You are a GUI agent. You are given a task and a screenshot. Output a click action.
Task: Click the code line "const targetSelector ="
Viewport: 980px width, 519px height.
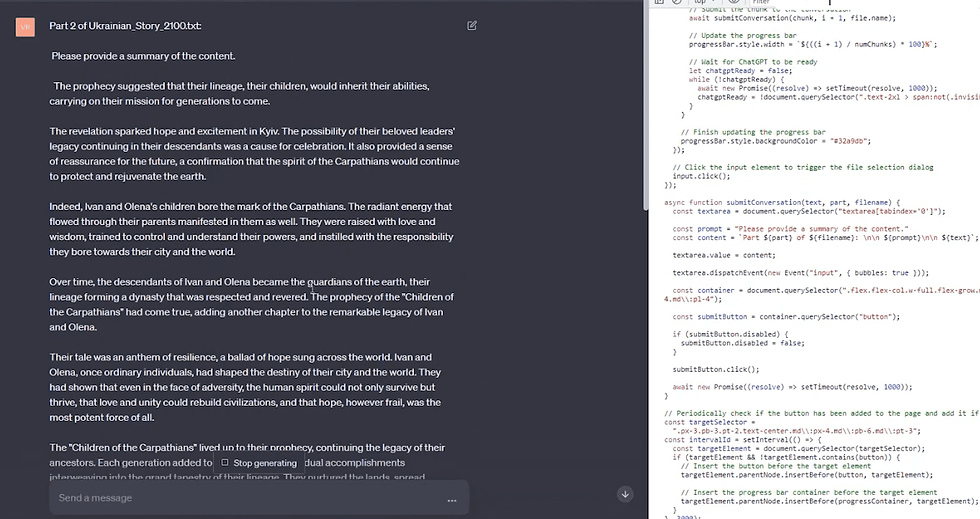(x=711, y=422)
